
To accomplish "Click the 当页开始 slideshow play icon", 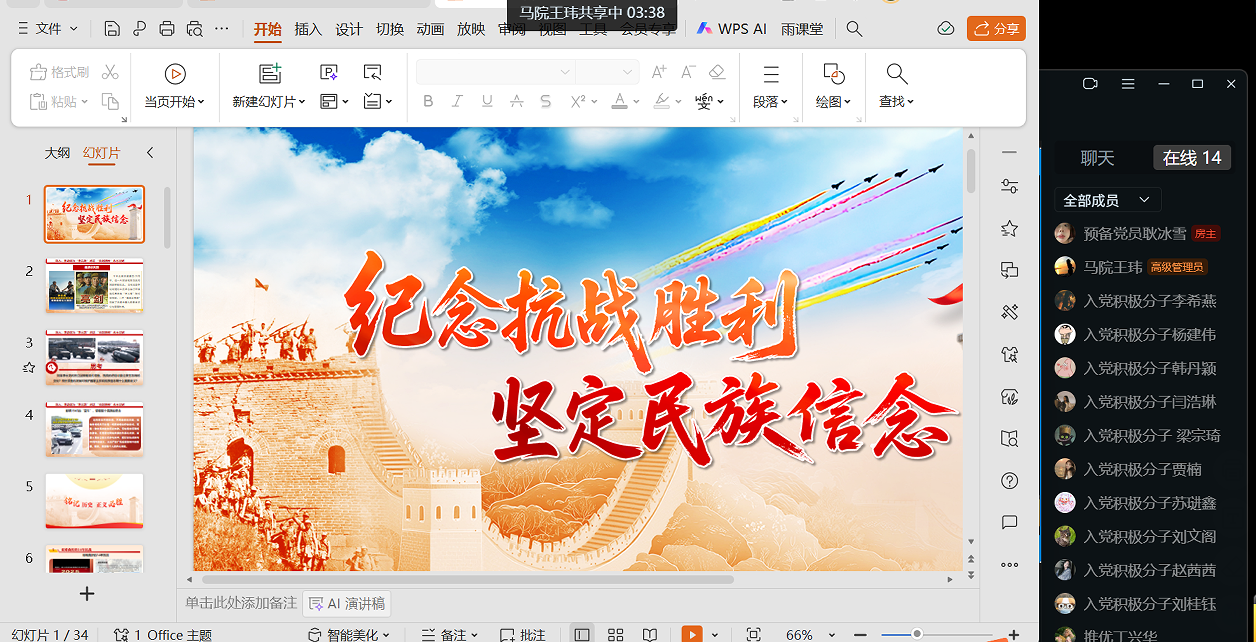I will (x=175, y=74).
